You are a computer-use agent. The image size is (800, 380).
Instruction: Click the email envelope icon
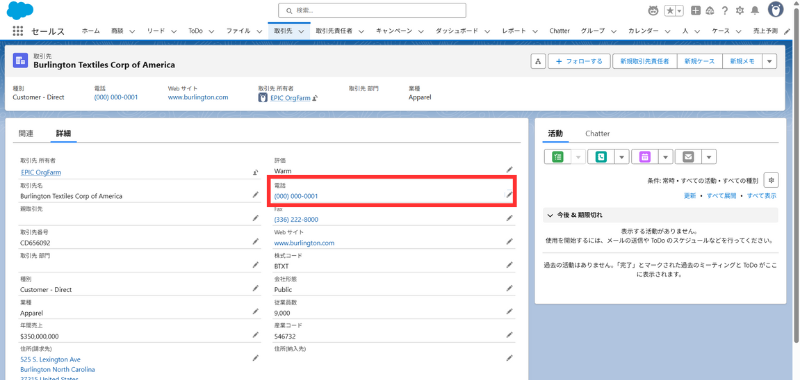click(688, 157)
